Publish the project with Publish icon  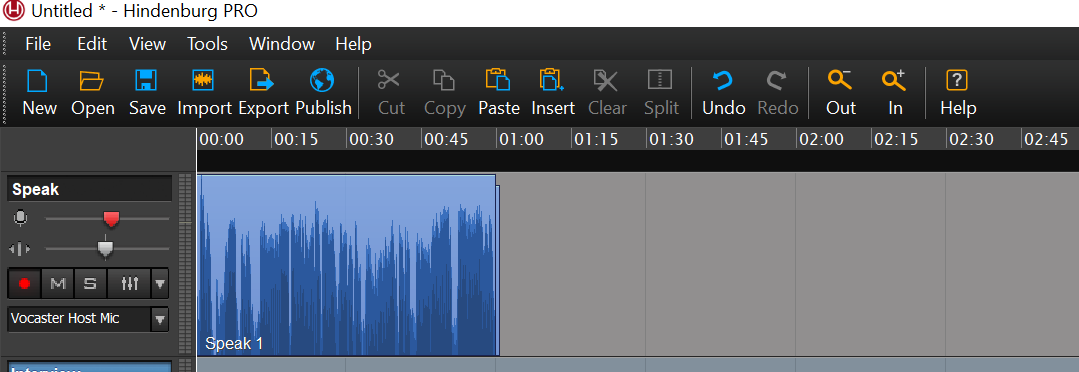point(322,81)
